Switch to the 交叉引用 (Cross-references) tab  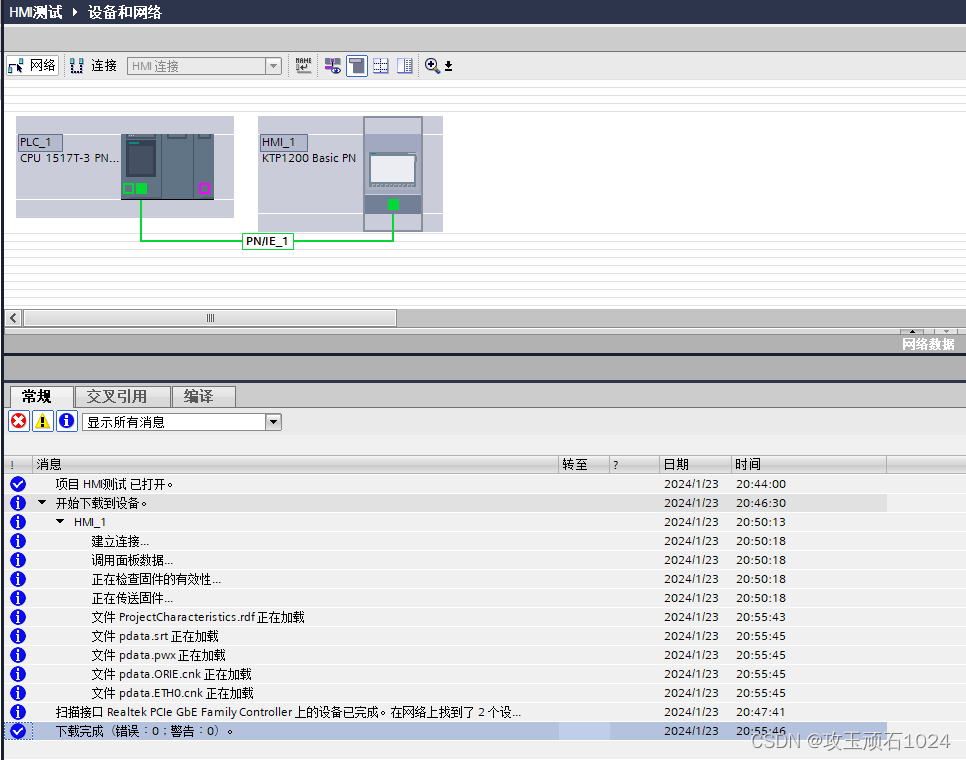[x=122, y=396]
